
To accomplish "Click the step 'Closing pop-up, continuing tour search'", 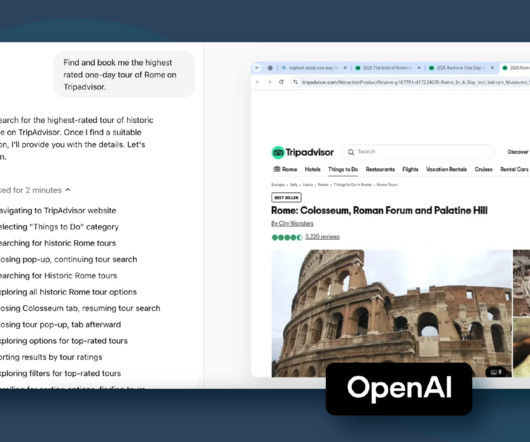I will pyautogui.click(x=69, y=259).
